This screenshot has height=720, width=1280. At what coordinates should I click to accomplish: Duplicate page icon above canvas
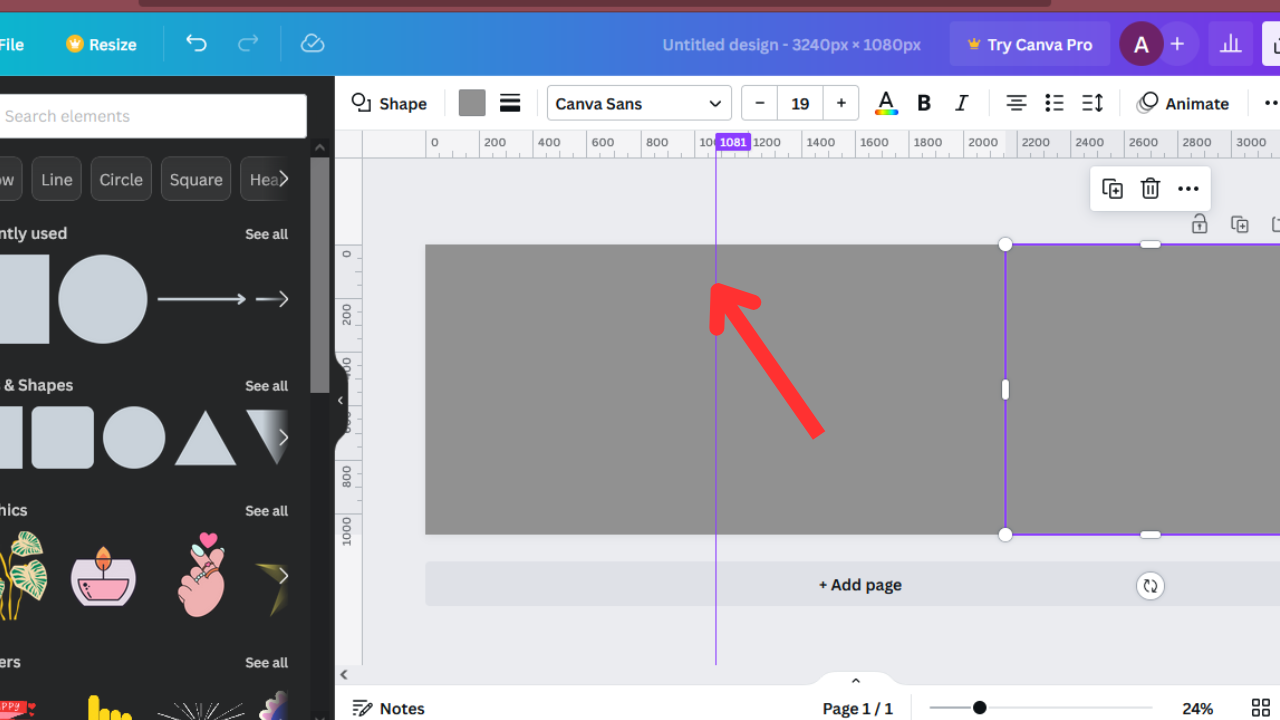1240,225
